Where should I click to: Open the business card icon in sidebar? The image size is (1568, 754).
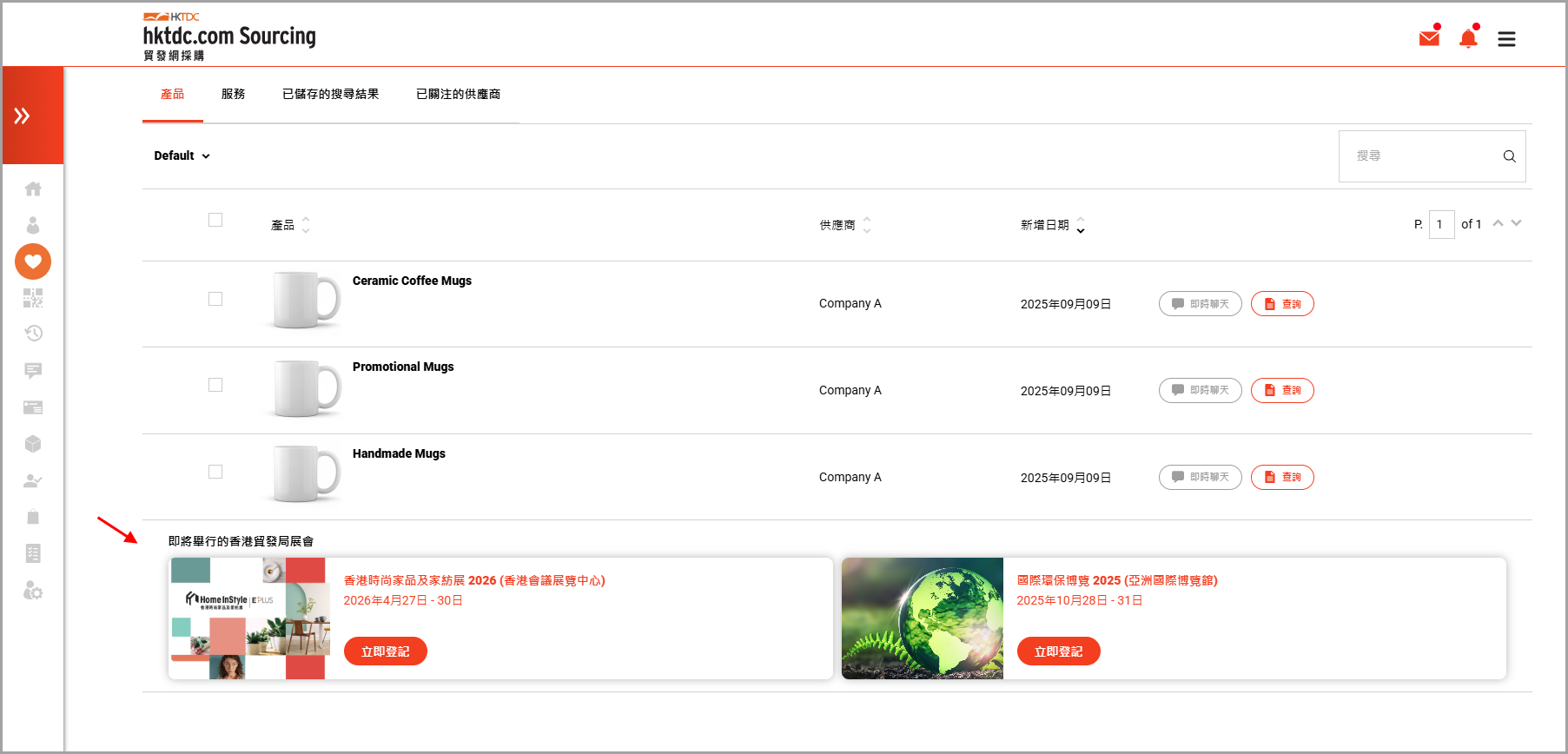pos(33,407)
